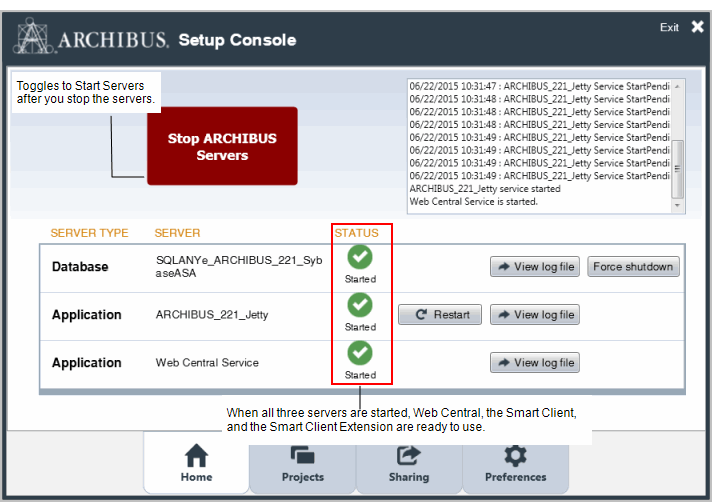Click log panel scroll up arrow

click(677, 86)
